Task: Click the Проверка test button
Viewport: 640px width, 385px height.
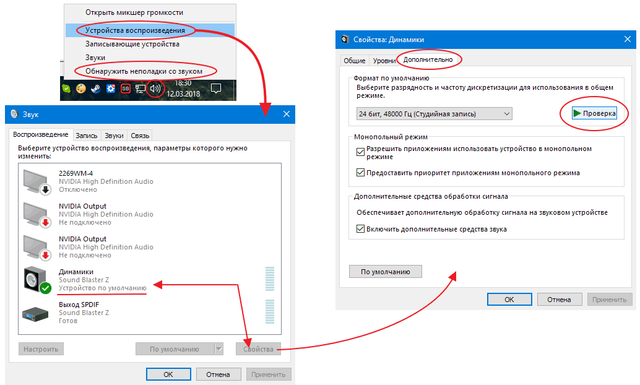Action: 594,113
